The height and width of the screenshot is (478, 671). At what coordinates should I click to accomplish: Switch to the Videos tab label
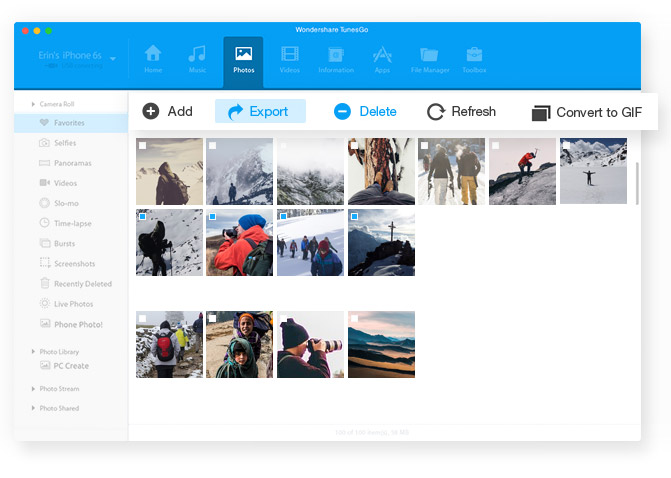click(x=290, y=70)
